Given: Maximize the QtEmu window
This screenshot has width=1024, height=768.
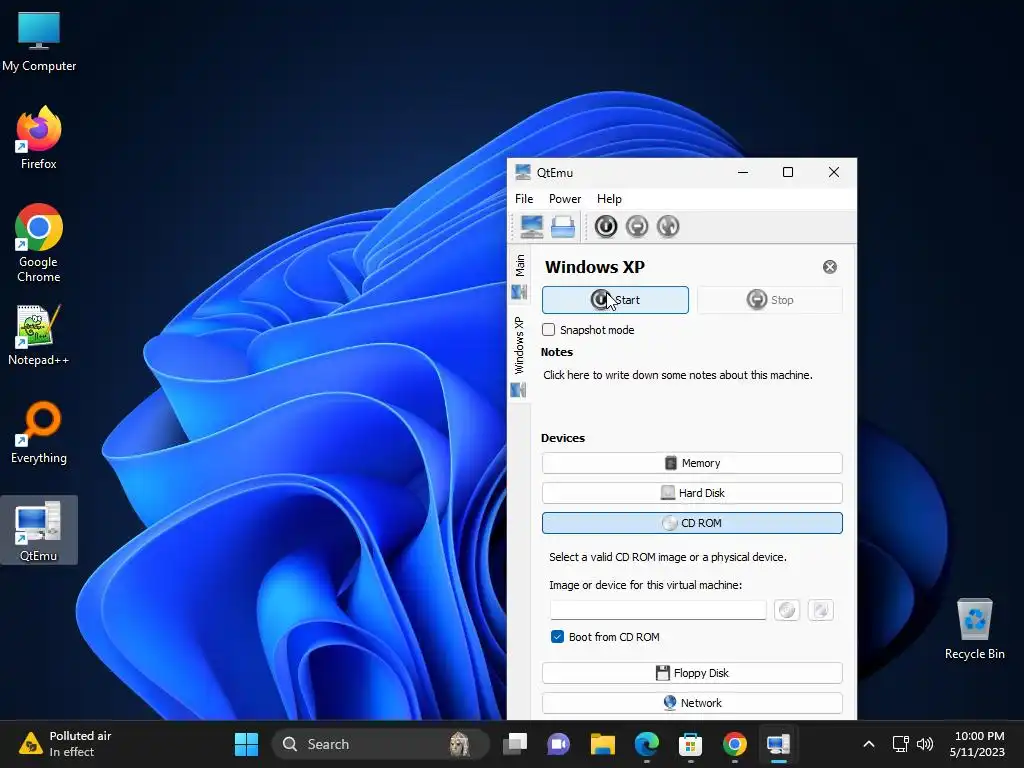Looking at the screenshot, I should [788, 172].
